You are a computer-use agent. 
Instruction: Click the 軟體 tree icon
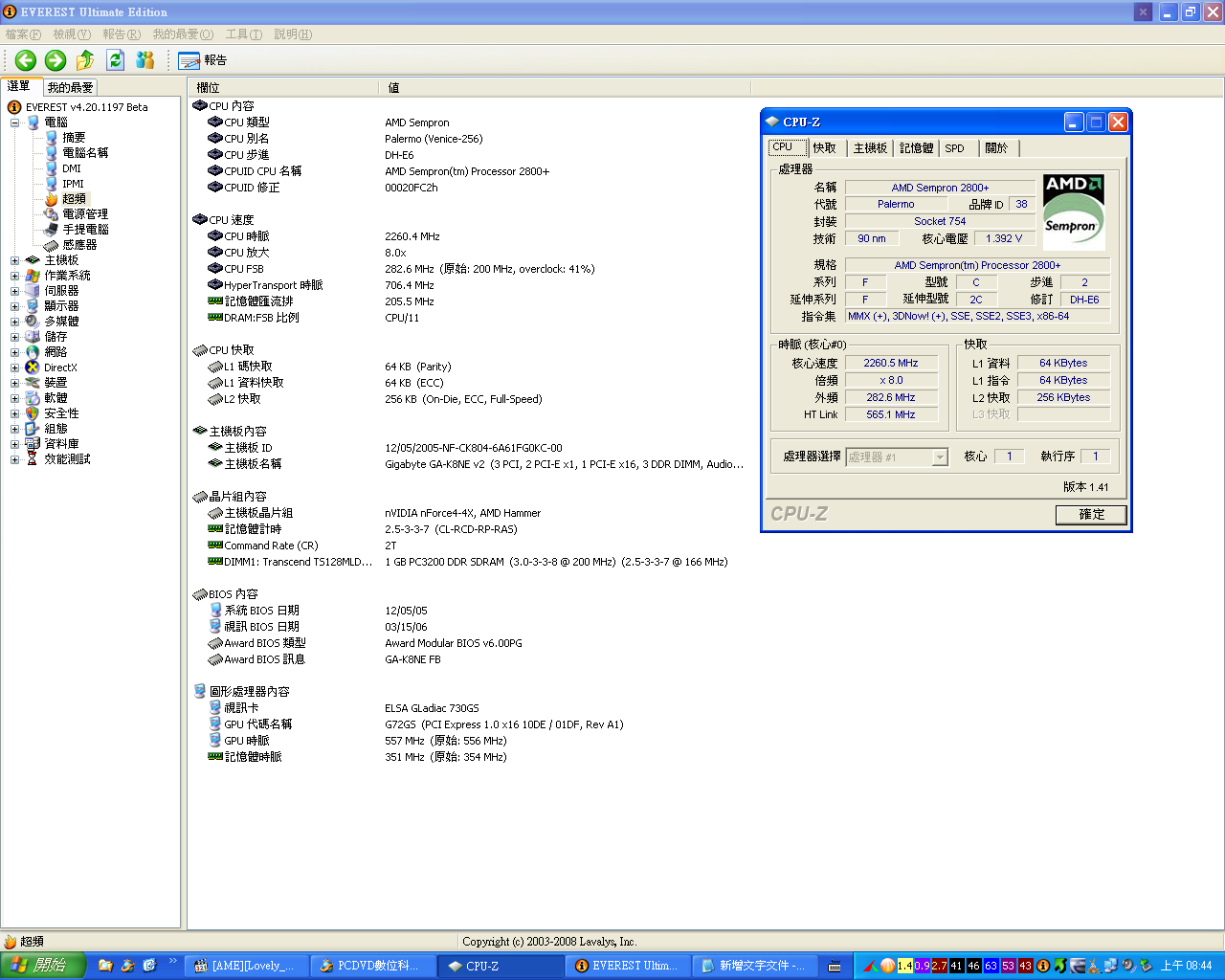point(33,398)
